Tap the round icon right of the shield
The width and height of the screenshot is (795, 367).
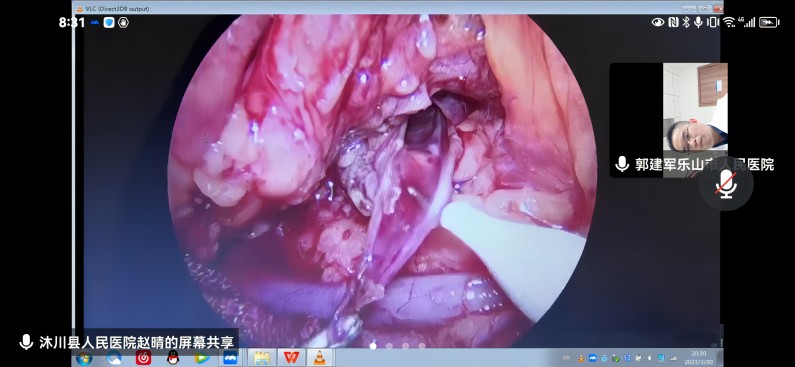pyautogui.click(x=123, y=22)
